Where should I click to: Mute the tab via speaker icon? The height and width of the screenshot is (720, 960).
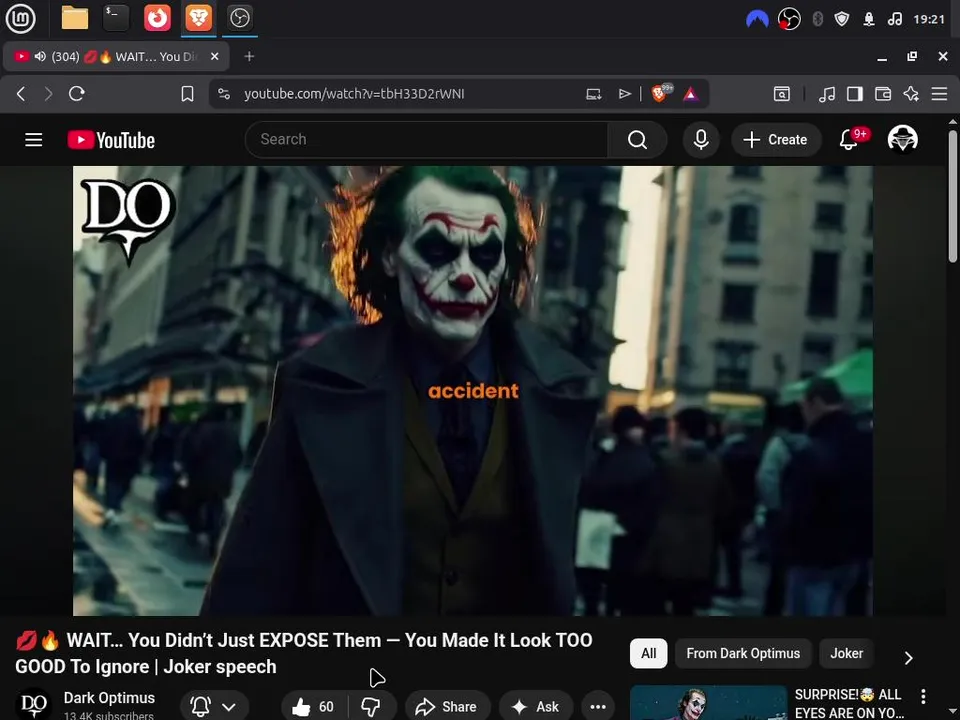click(40, 56)
